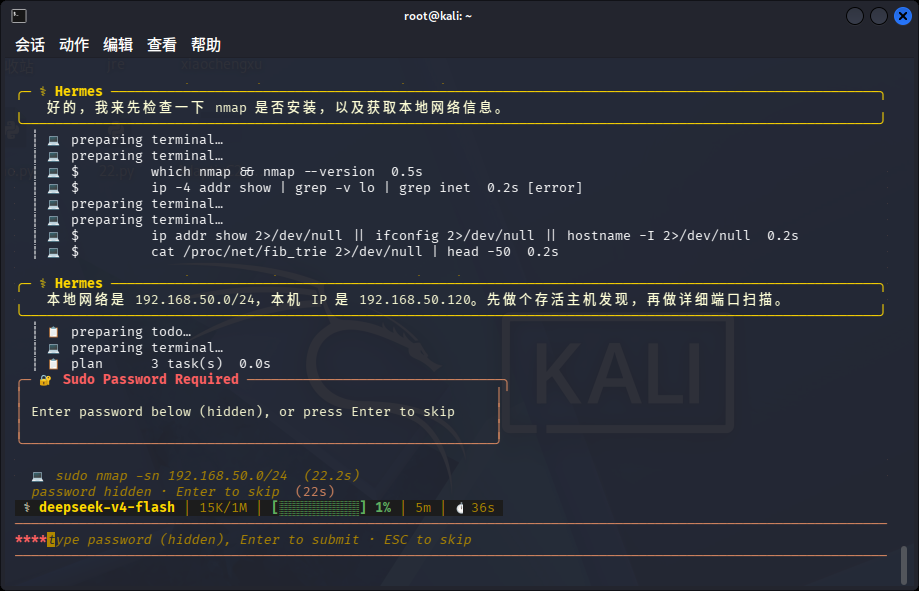Click the clipboard icon next to preparing todo
Viewport: 919px width, 591px height.
[53, 332]
